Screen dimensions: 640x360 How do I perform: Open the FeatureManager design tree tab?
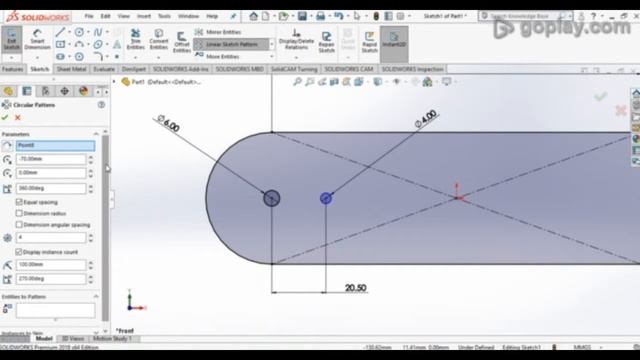[x=8, y=91]
